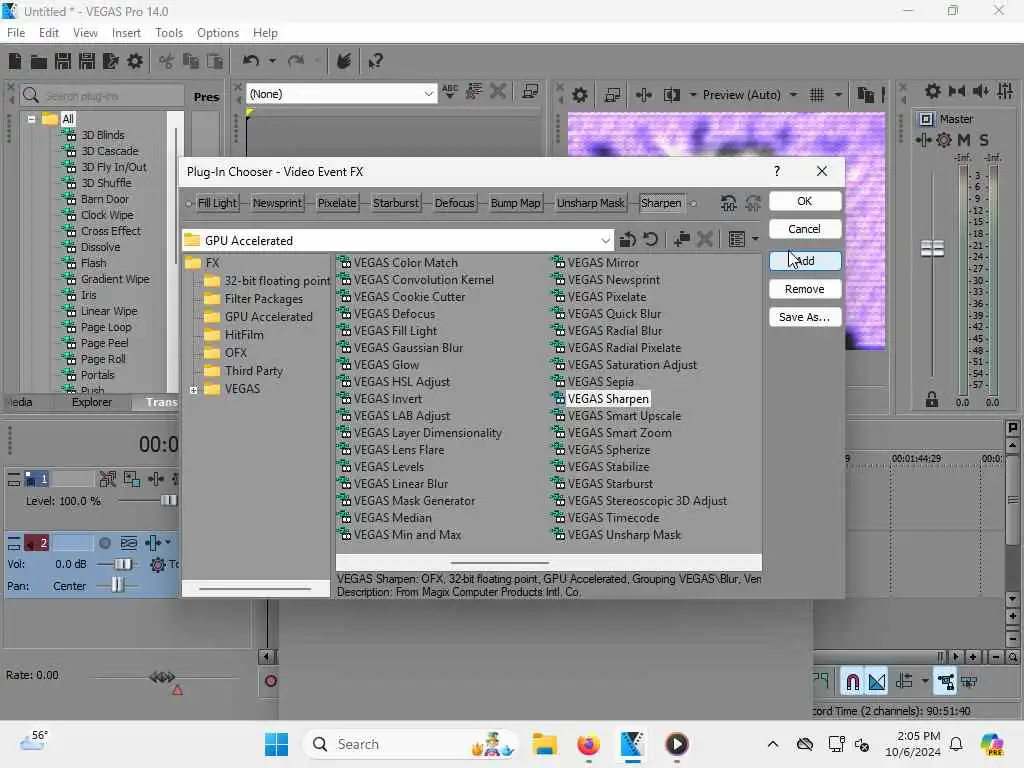The width and height of the screenshot is (1024, 768).
Task: Open the Undo history dropdown arrow
Action: pos(272,61)
